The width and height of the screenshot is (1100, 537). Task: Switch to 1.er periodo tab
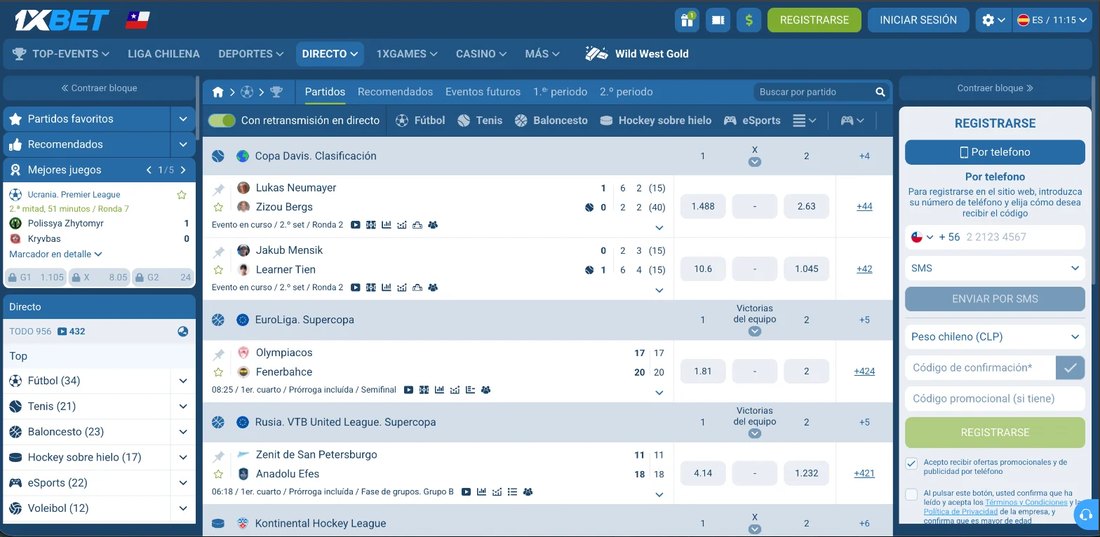tap(560, 92)
